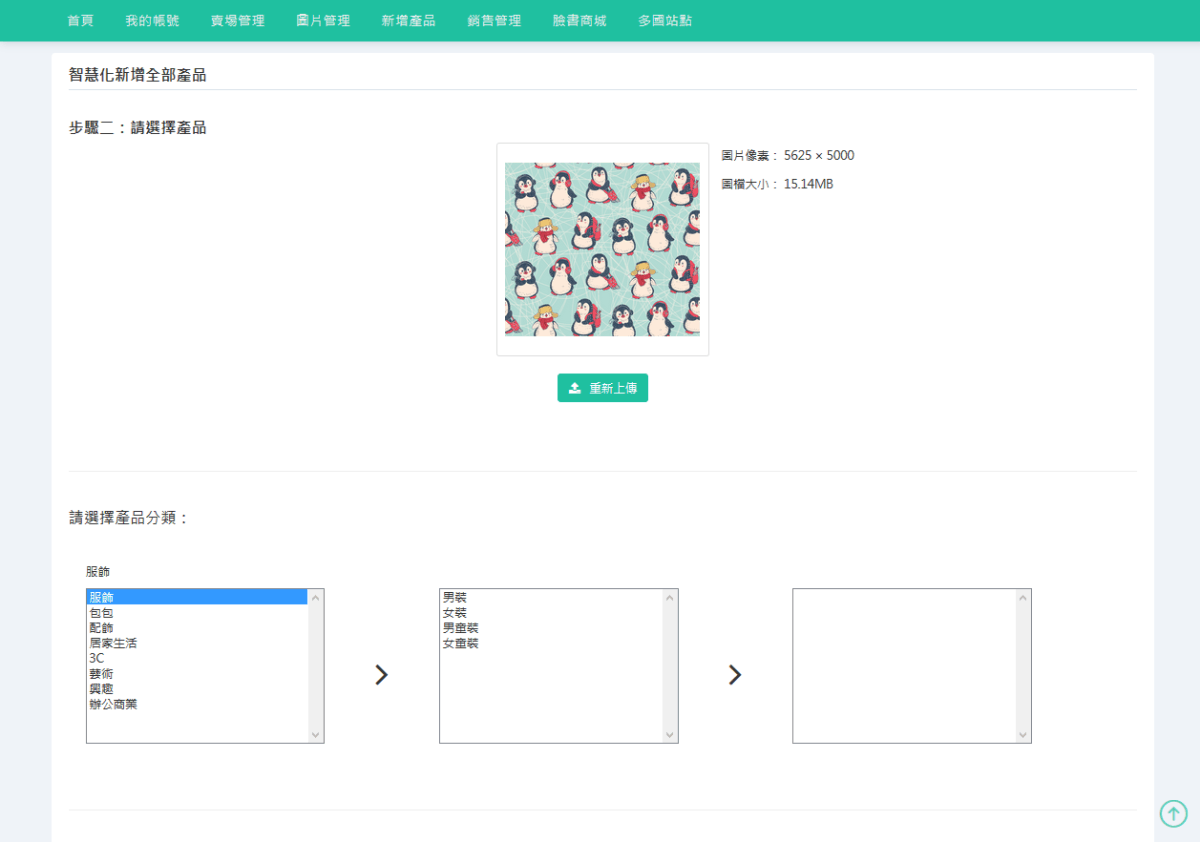Open 我的帳號 from the navigation bar

(x=152, y=20)
